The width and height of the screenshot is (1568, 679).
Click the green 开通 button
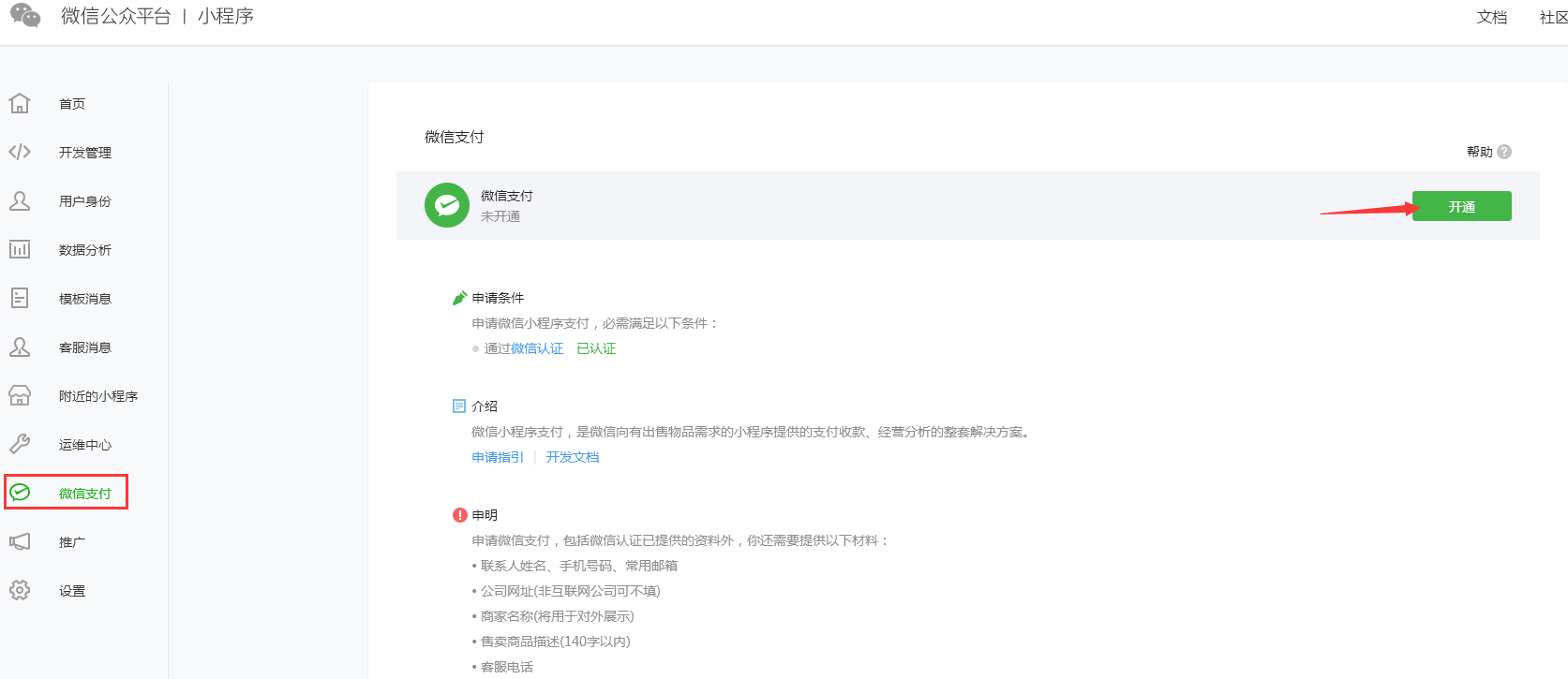(1462, 206)
